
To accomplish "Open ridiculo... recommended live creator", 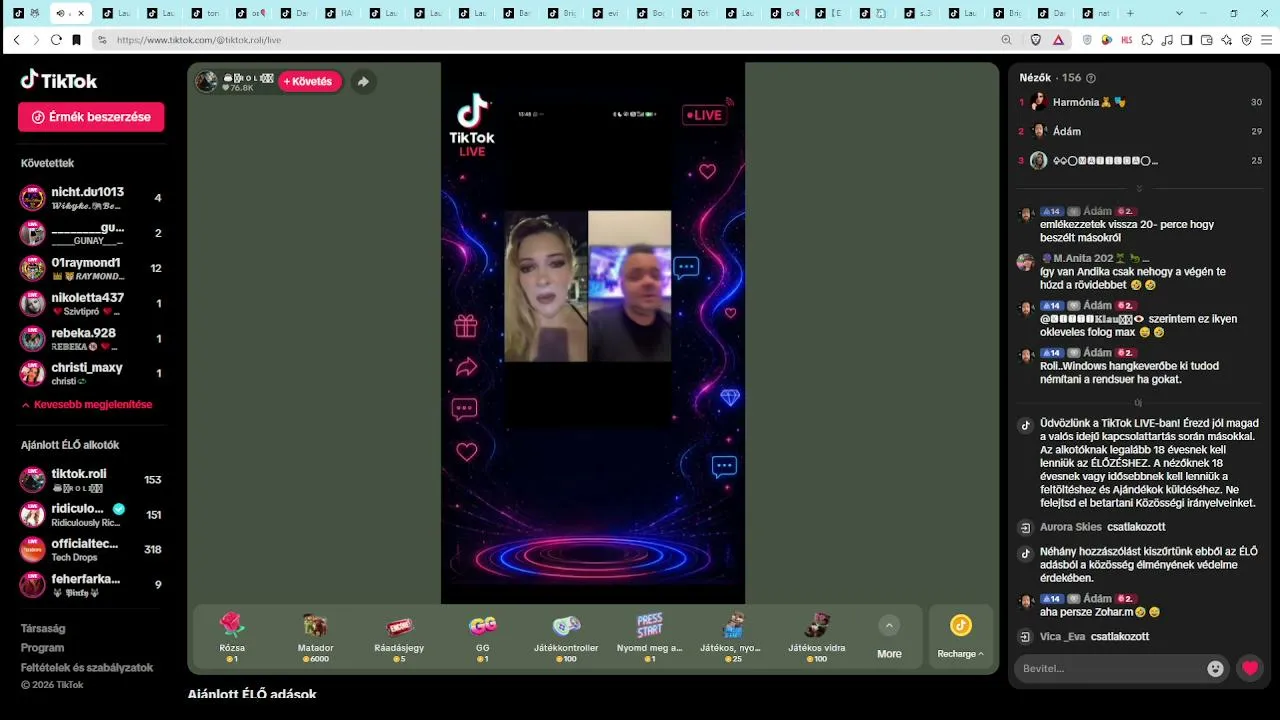I will 91,515.
